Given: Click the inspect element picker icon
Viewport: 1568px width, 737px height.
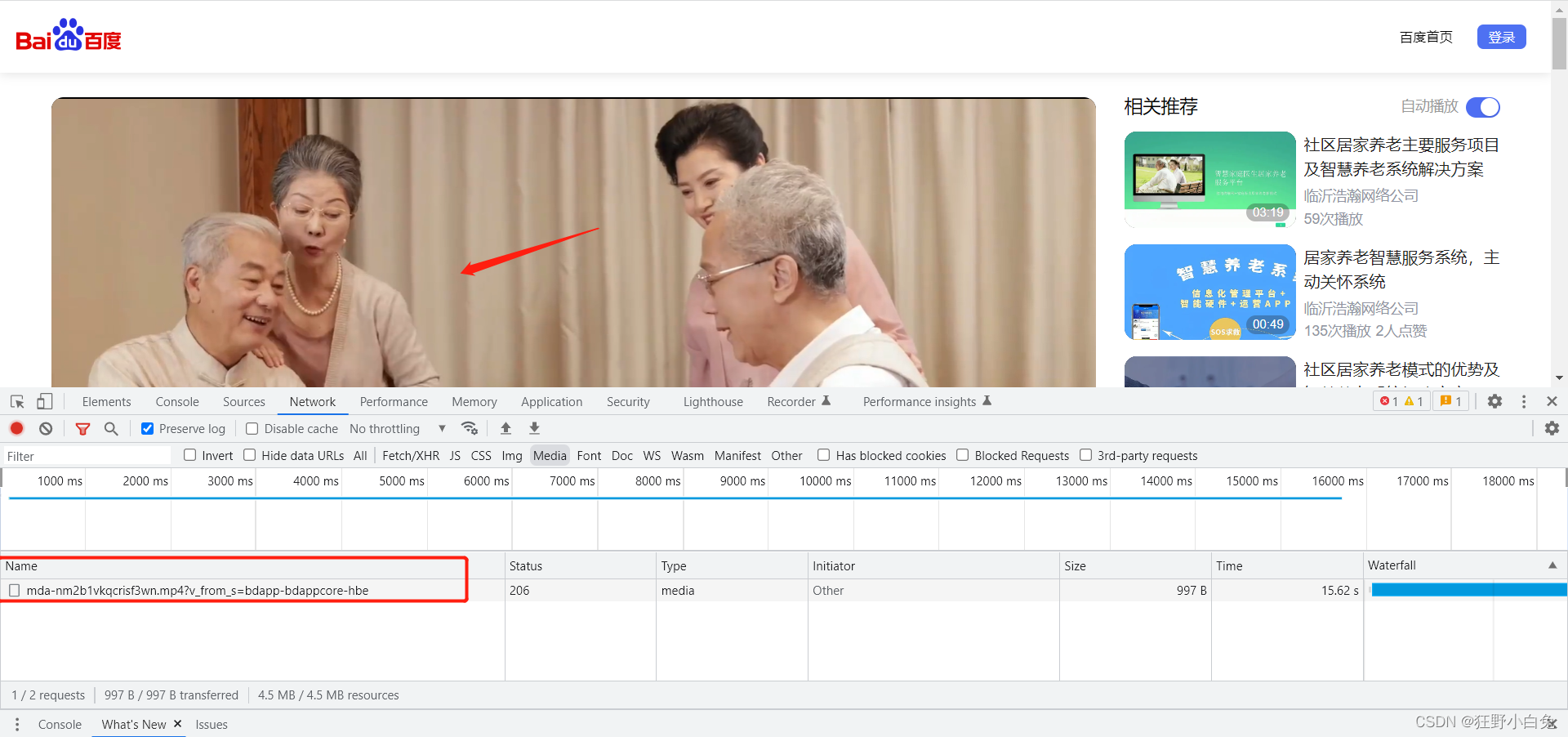Looking at the screenshot, I should click(x=17, y=401).
